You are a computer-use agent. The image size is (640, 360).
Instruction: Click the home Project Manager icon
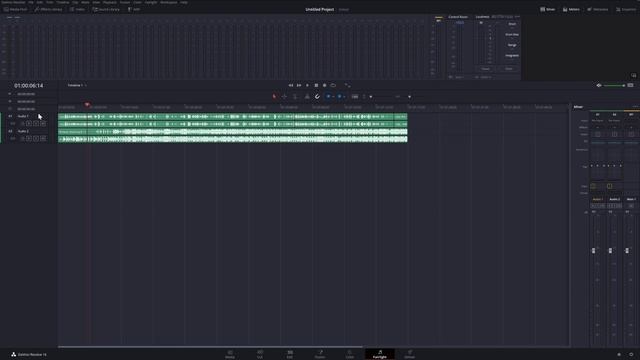pos(619,355)
